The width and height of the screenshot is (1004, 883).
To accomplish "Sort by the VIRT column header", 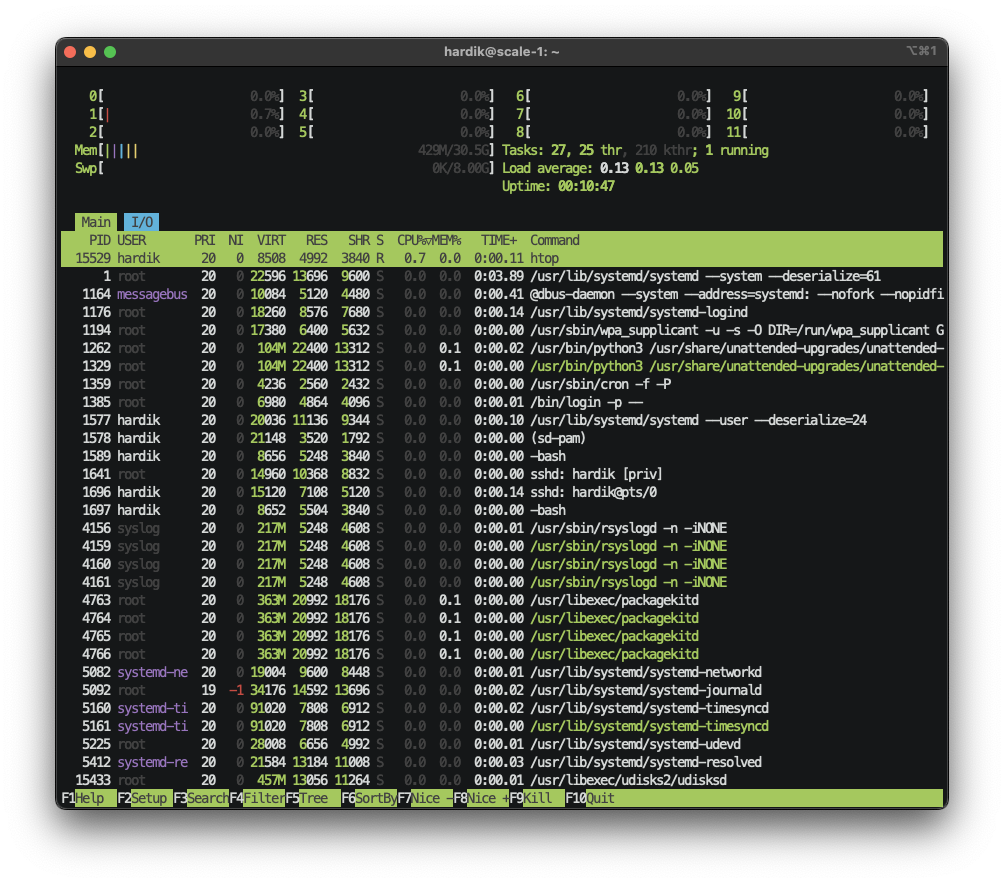I will (271, 240).
